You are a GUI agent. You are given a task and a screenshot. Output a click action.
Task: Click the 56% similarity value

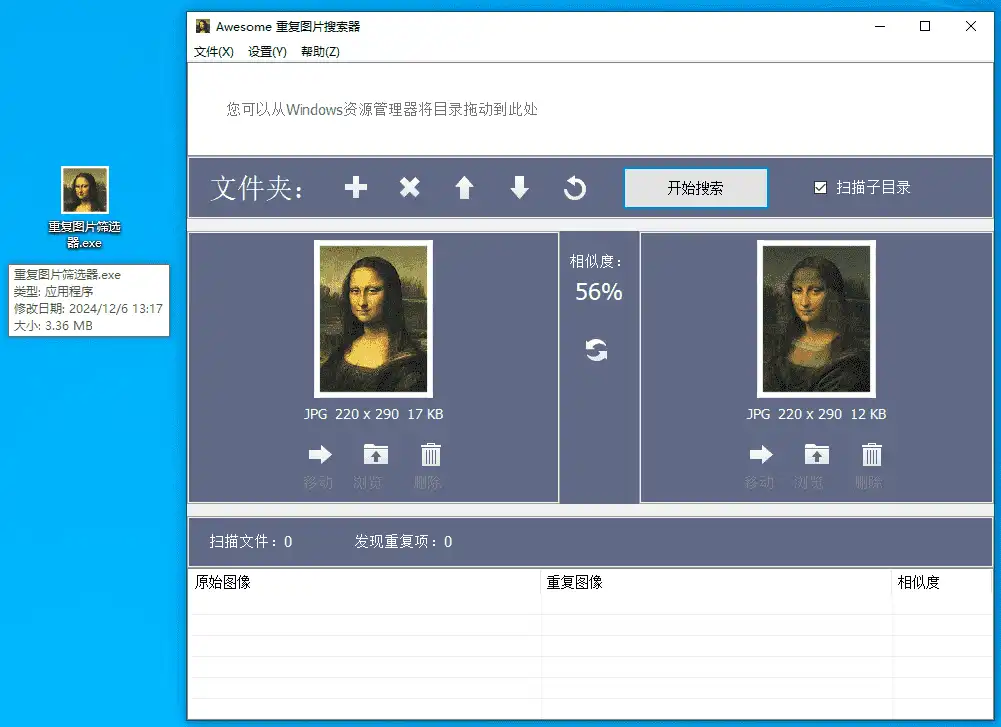pyautogui.click(x=599, y=292)
